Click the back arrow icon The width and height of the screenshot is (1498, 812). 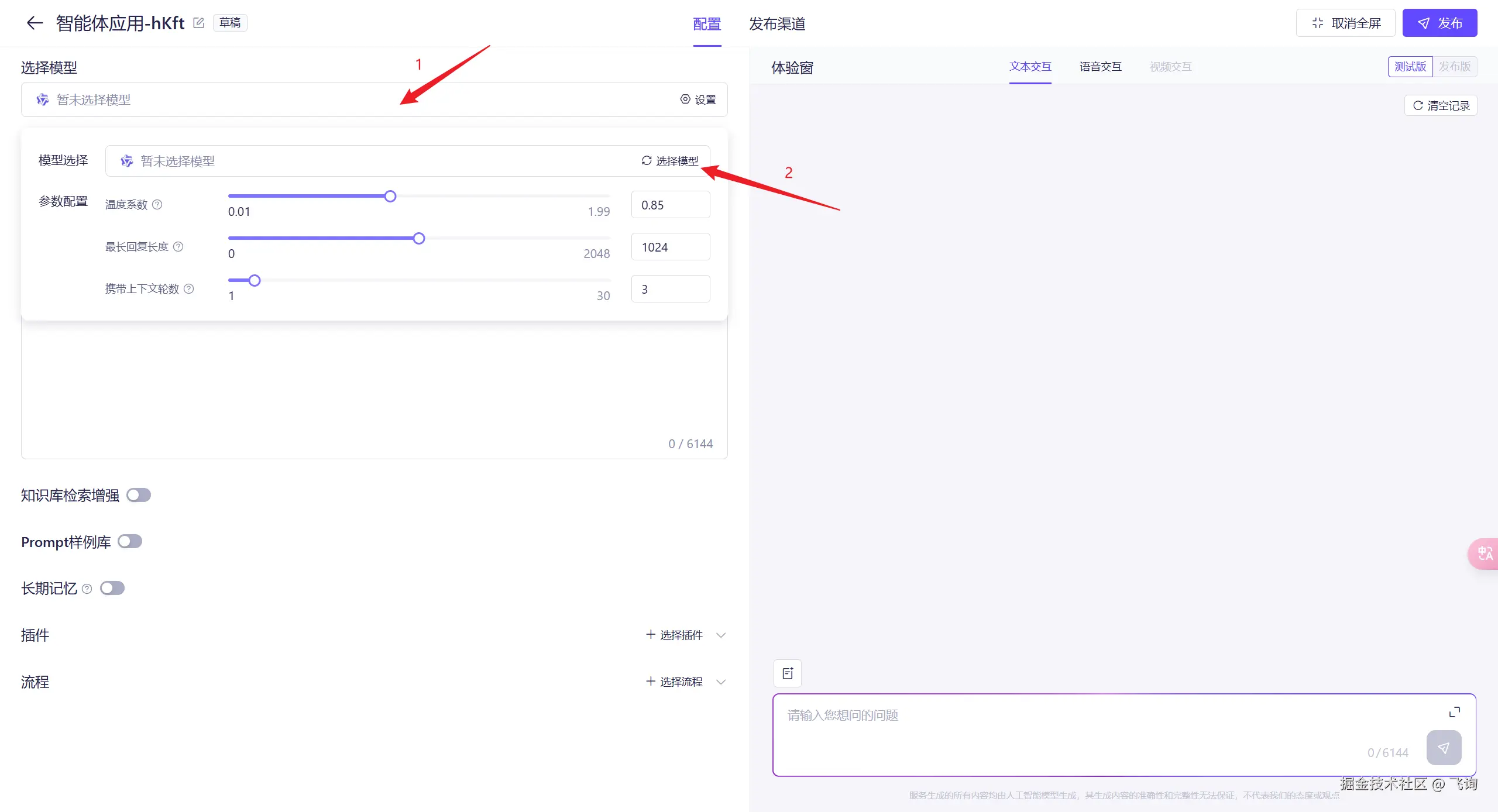(x=35, y=23)
